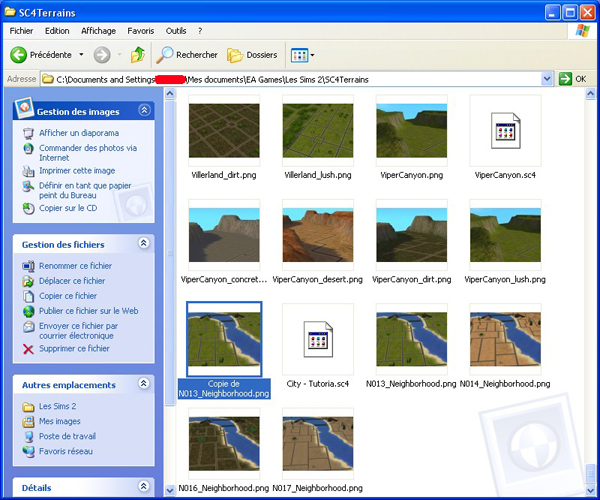The image size is (600, 500).
Task: Click the file list scroll down arrow
Action: (590, 490)
